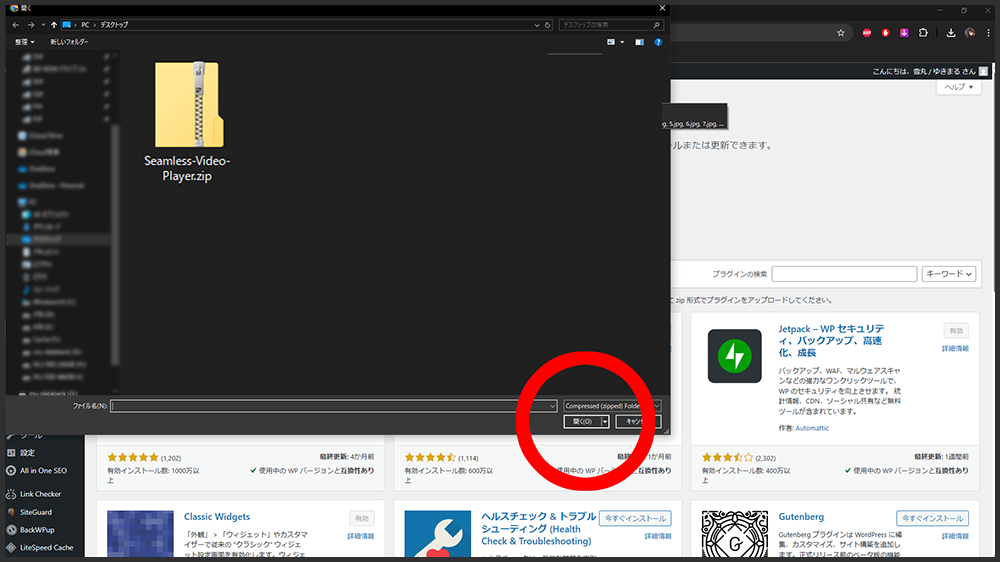Open the Health Check plugin title link

[x=538, y=529]
